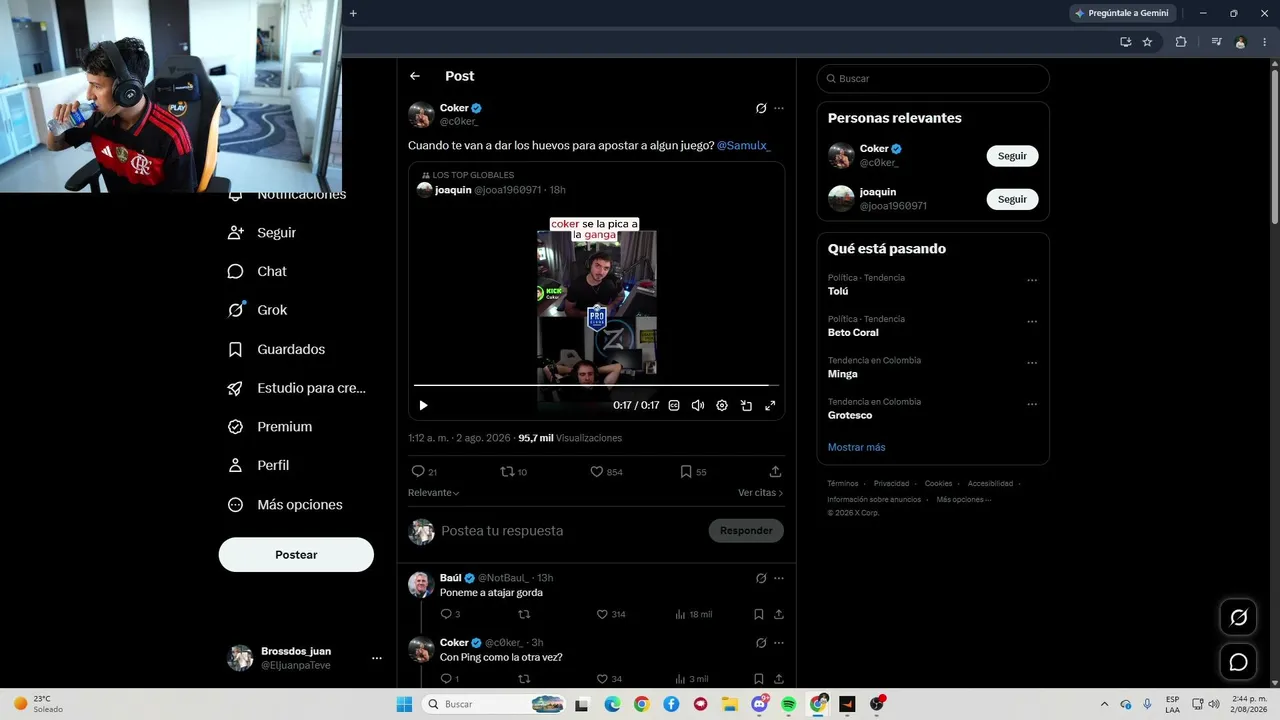This screenshot has width=1280, height=720.
Task: Mute the video volume
Action: tap(698, 405)
